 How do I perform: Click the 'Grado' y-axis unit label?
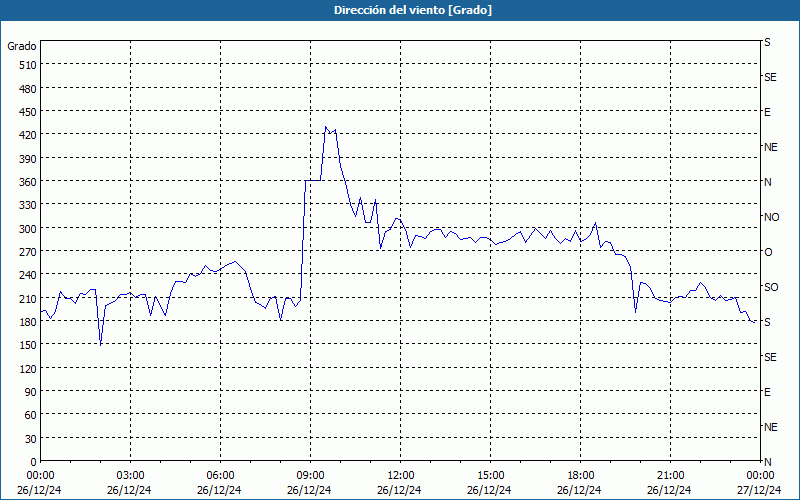point(22,46)
